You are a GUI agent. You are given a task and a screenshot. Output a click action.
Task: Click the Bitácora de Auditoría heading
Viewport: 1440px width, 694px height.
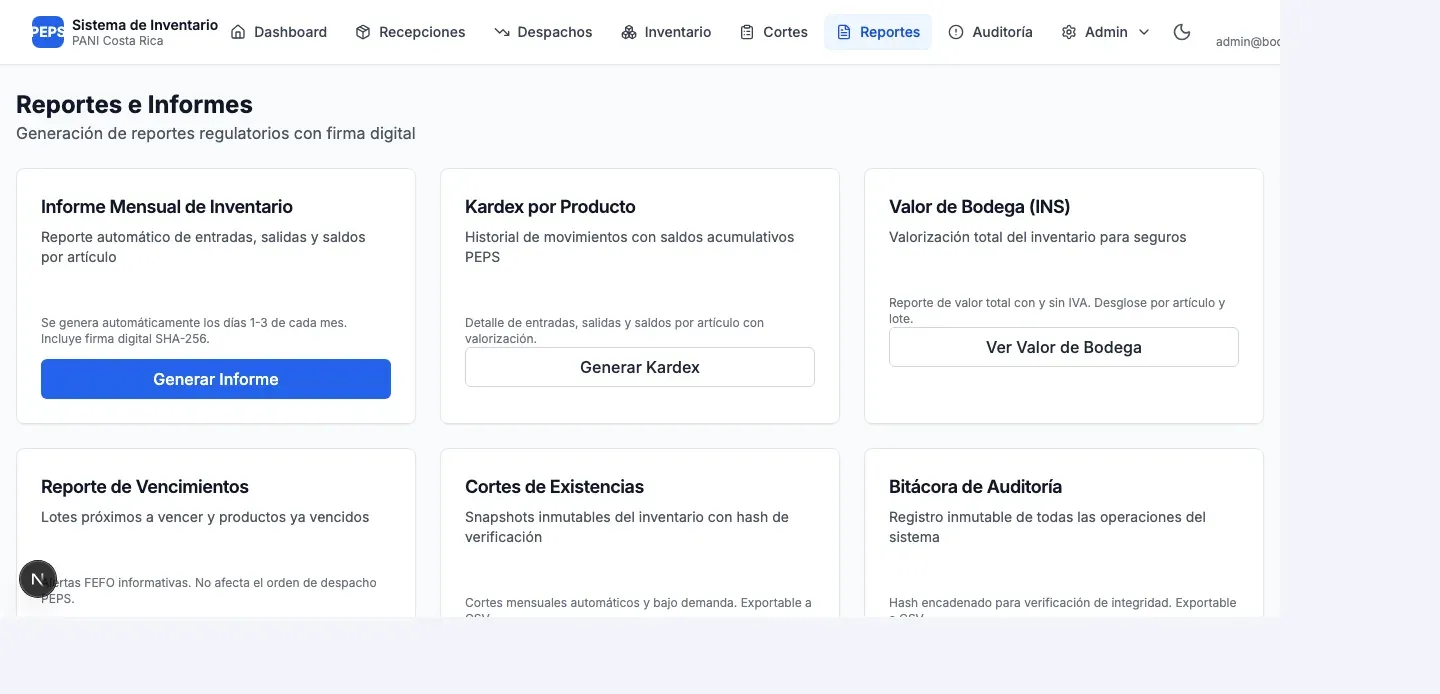pyautogui.click(x=975, y=487)
